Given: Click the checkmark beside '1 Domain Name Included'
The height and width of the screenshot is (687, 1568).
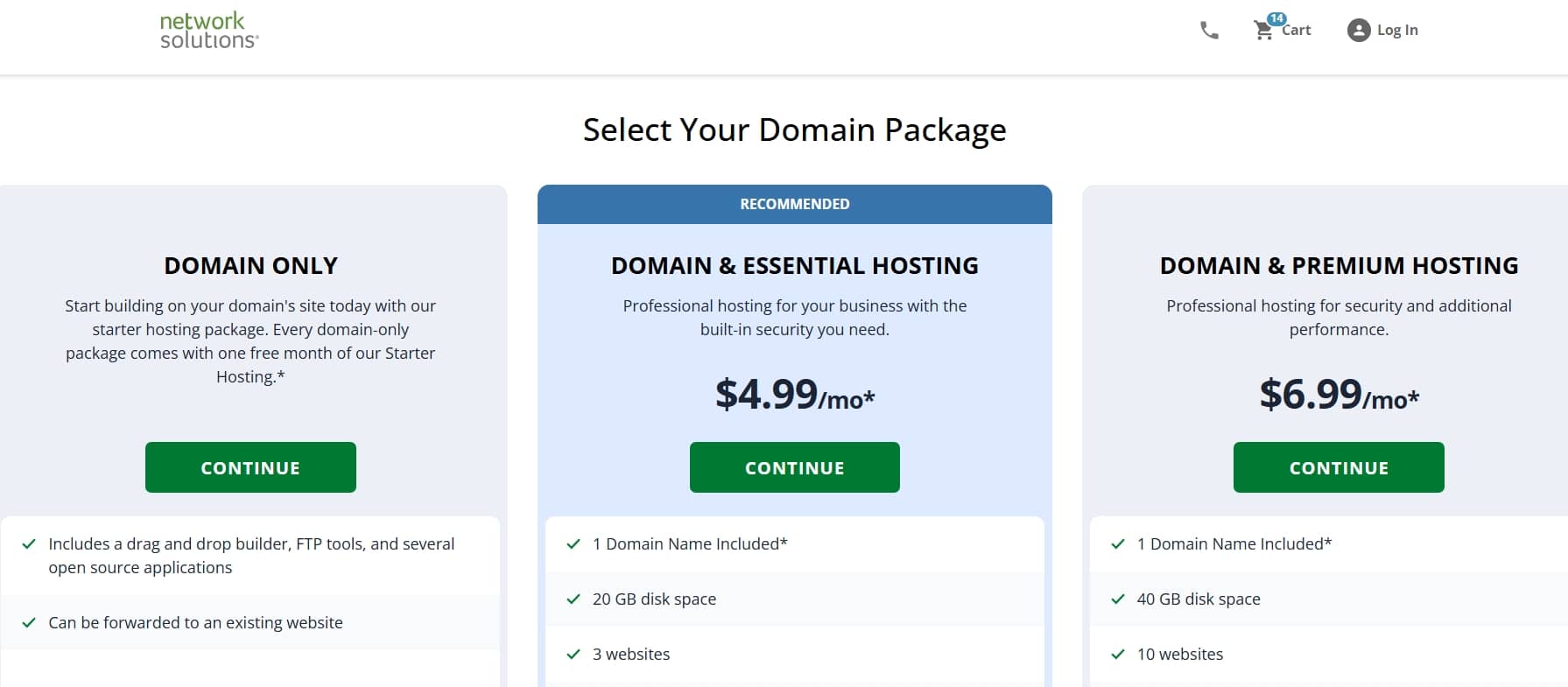Looking at the screenshot, I should coord(574,543).
